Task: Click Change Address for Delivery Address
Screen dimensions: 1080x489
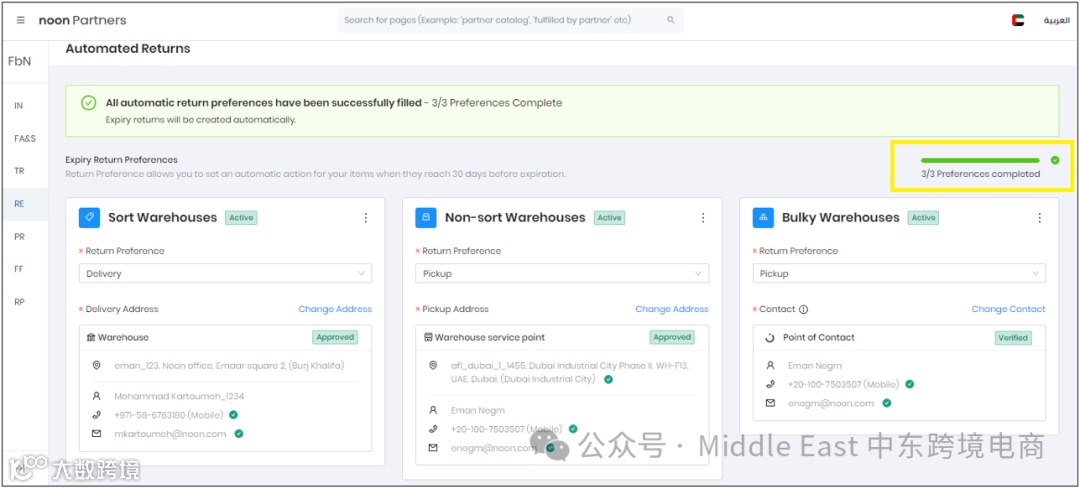Action: coord(335,309)
